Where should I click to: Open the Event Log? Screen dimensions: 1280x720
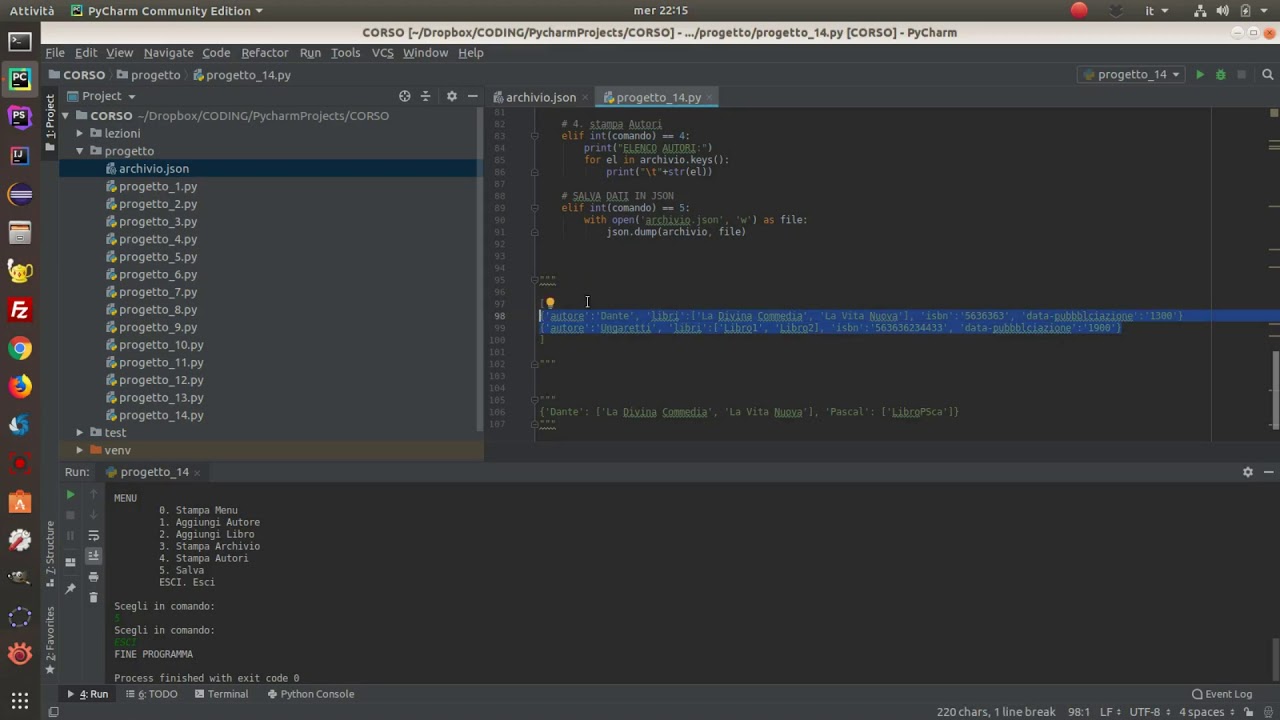[1222, 694]
